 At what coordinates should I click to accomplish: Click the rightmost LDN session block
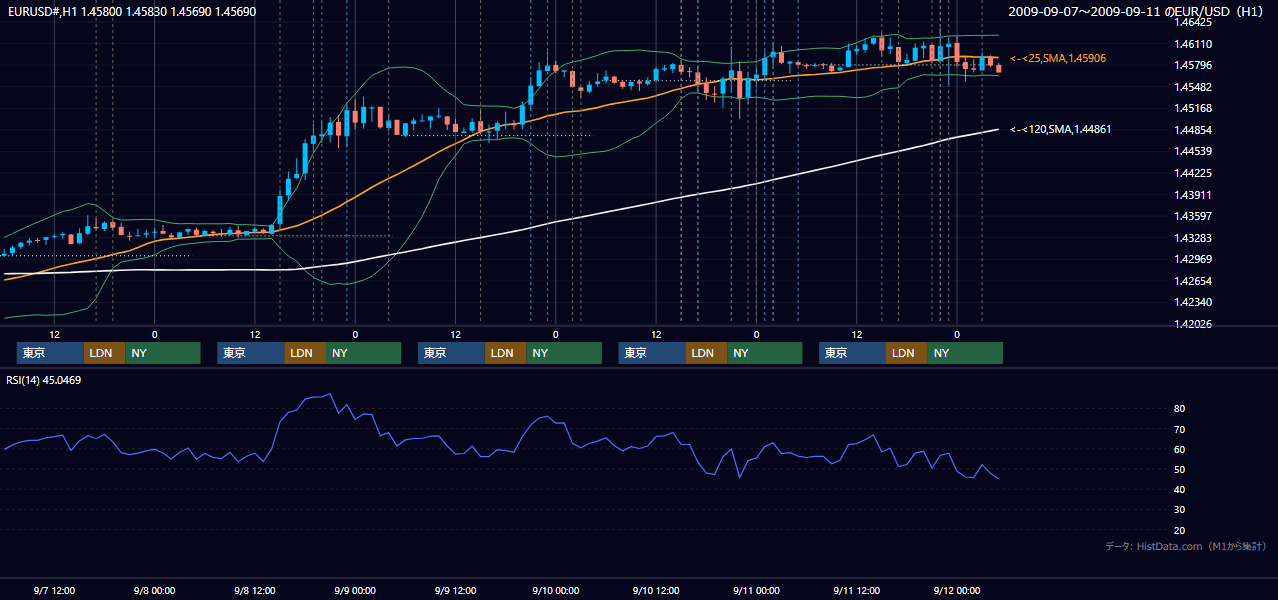tap(907, 353)
